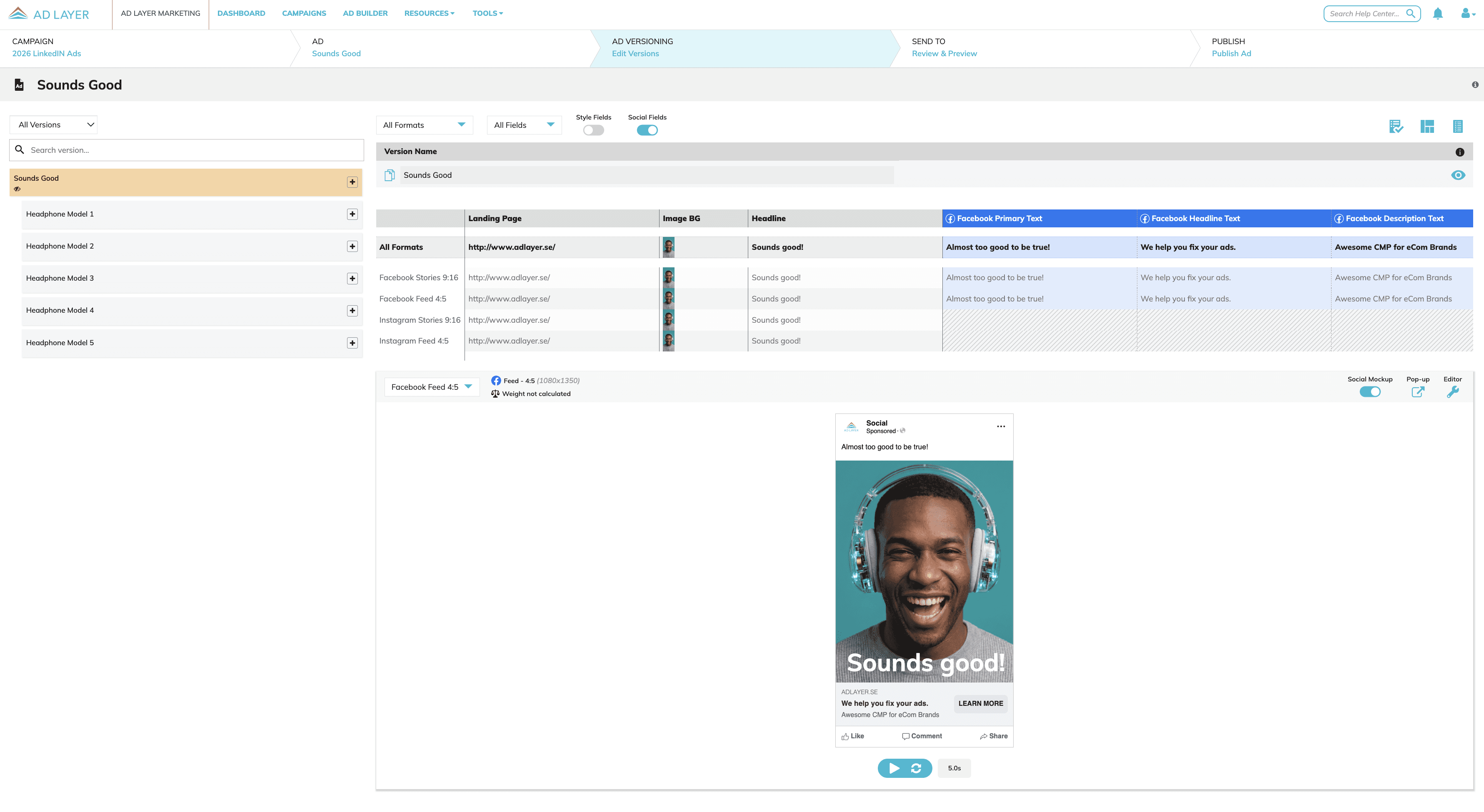1484x812 pixels.
Task: Open the All Formats filter dropdown
Action: (x=424, y=125)
